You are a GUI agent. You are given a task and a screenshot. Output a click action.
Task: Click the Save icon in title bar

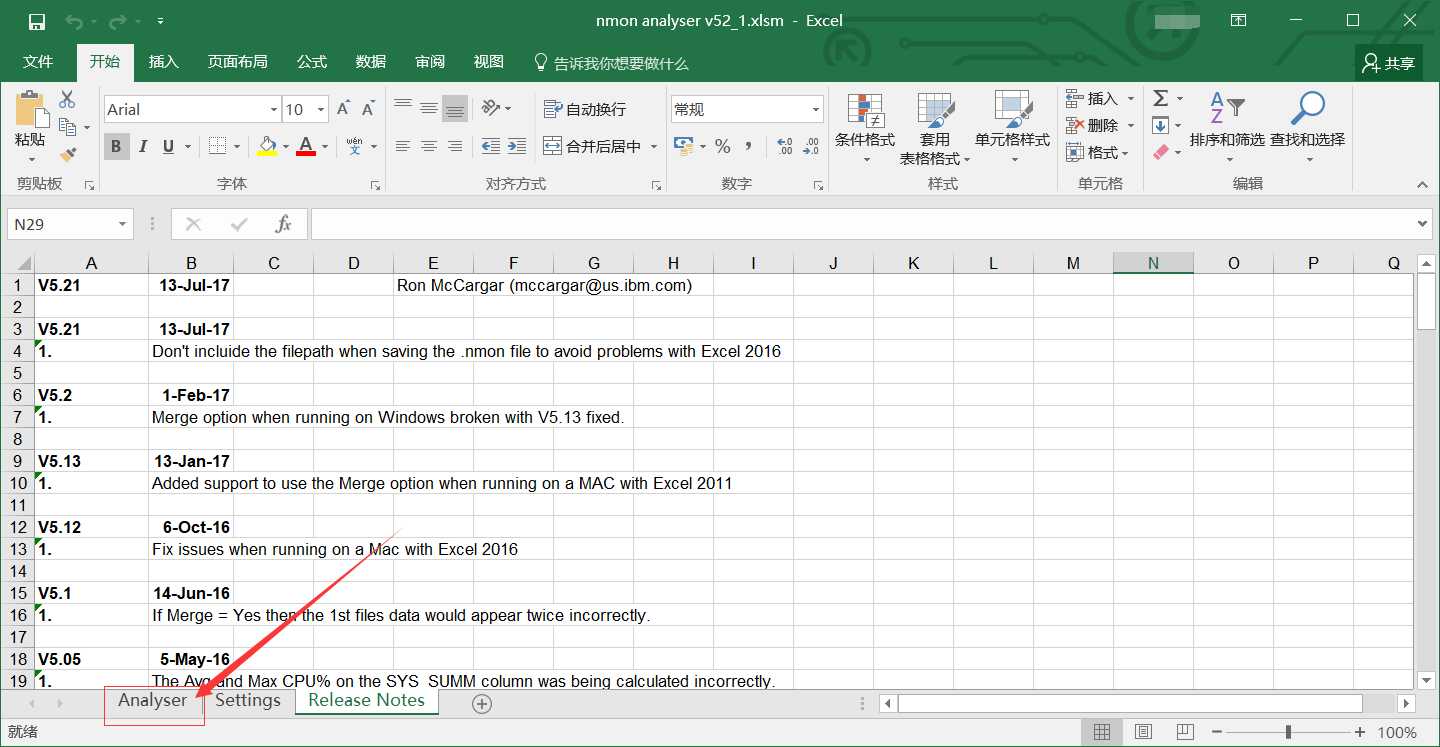(x=37, y=21)
